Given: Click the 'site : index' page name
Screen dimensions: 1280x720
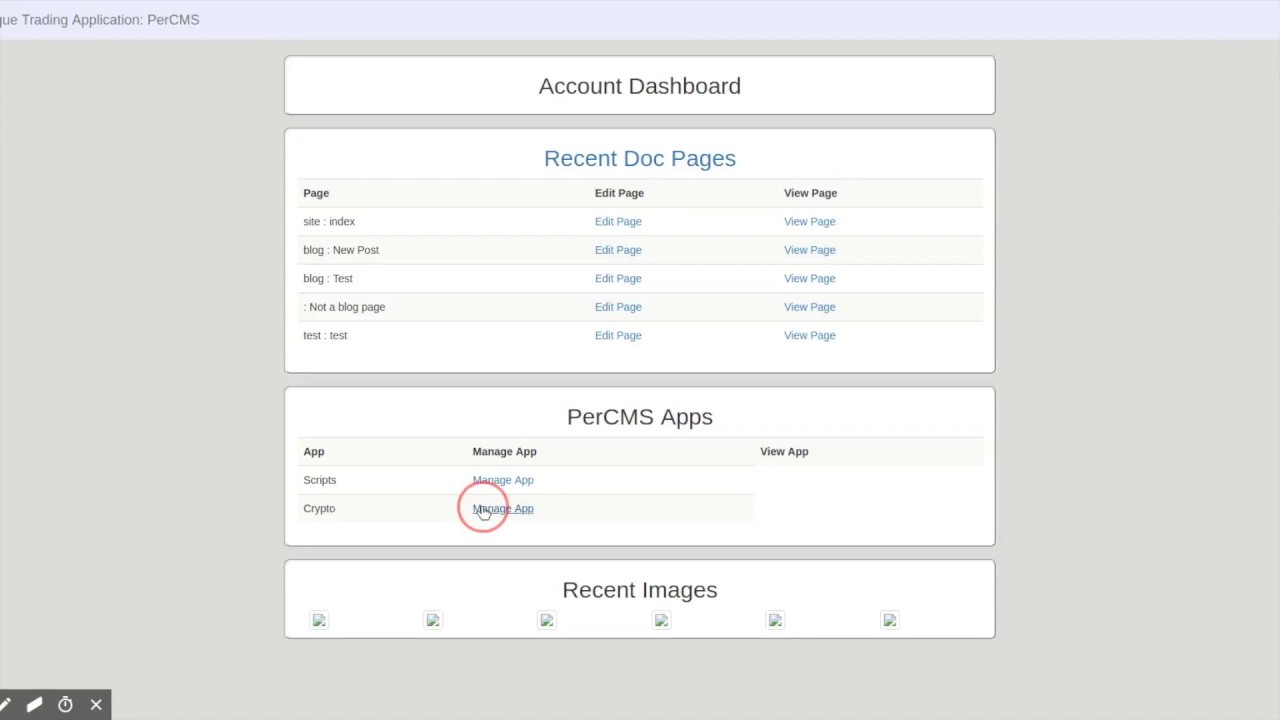Looking at the screenshot, I should tap(329, 221).
